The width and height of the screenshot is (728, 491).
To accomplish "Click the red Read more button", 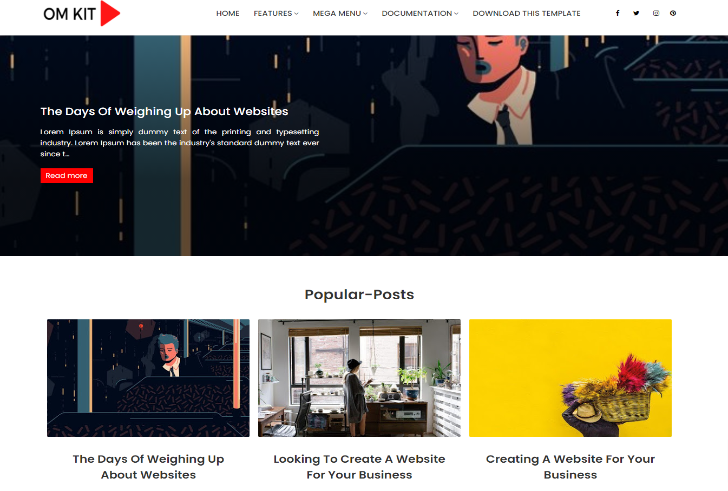I will (66, 175).
